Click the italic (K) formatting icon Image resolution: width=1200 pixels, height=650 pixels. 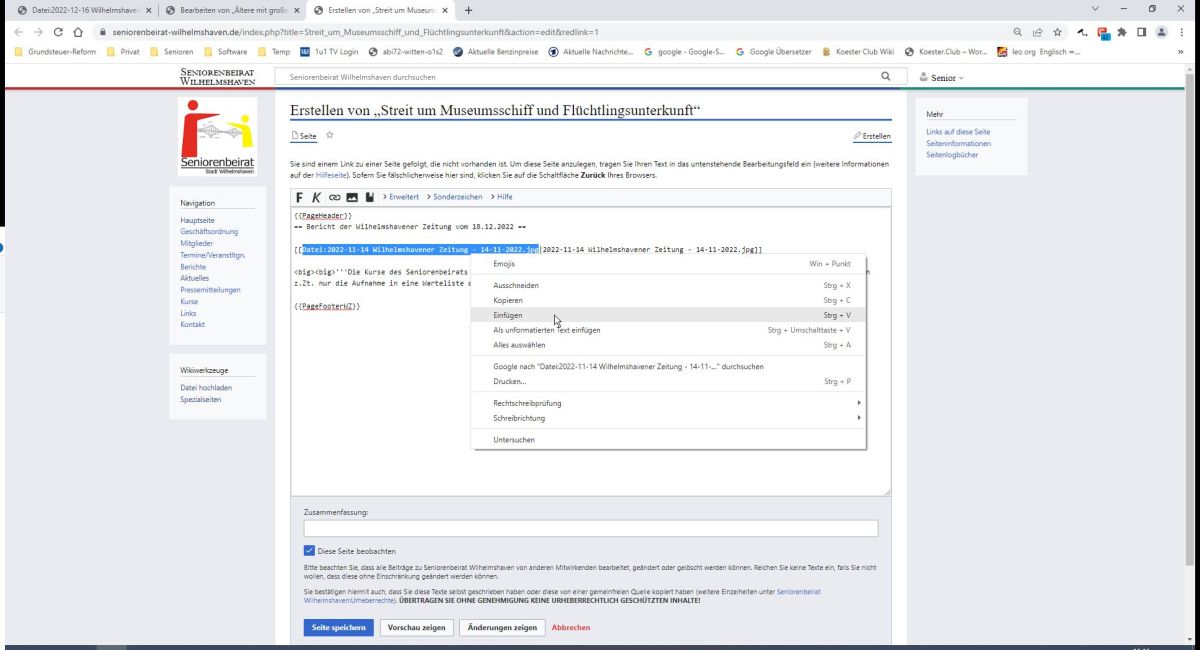tap(316, 197)
